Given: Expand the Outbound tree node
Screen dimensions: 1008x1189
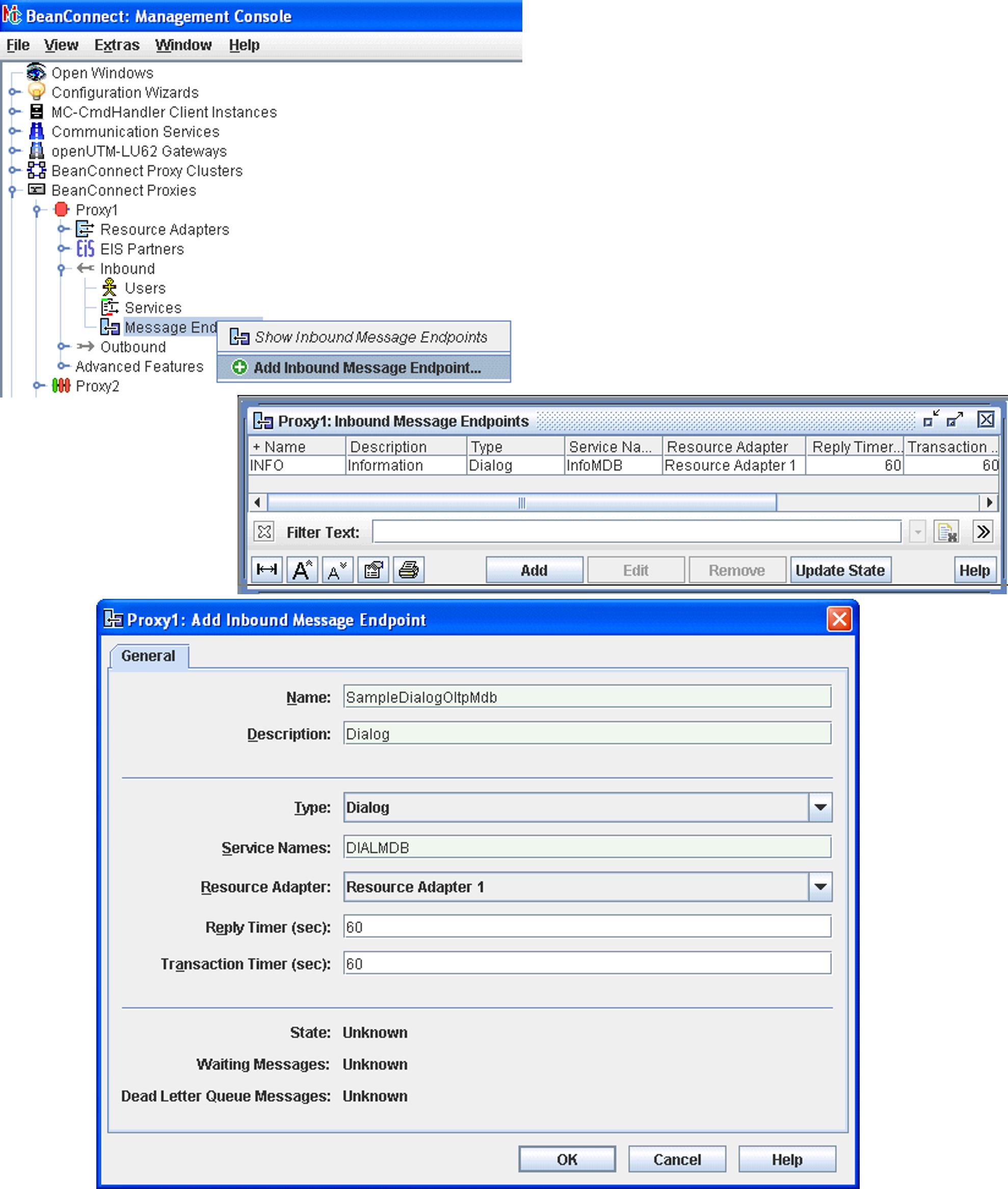Looking at the screenshot, I should (63, 347).
